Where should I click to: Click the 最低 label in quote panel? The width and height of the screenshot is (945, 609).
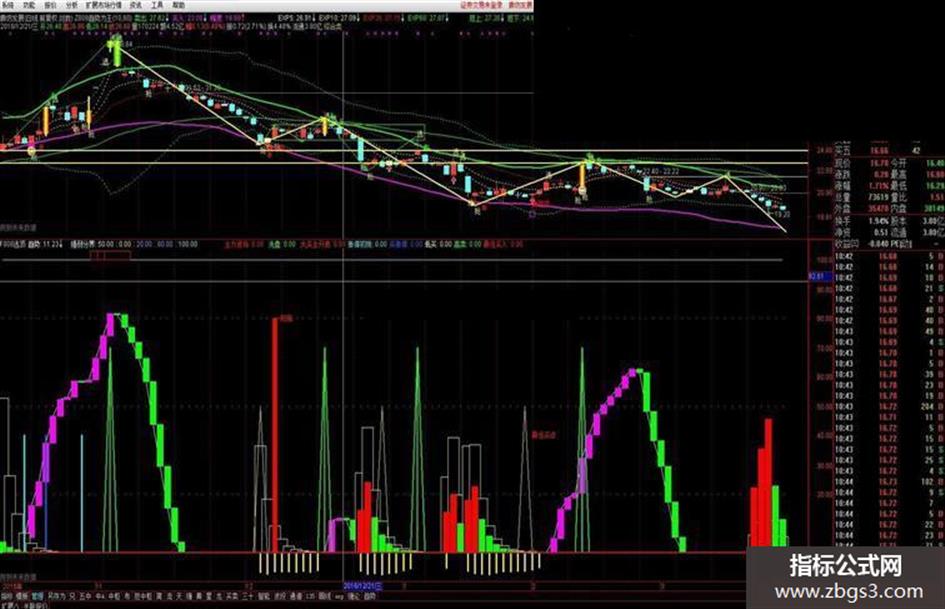click(x=899, y=185)
